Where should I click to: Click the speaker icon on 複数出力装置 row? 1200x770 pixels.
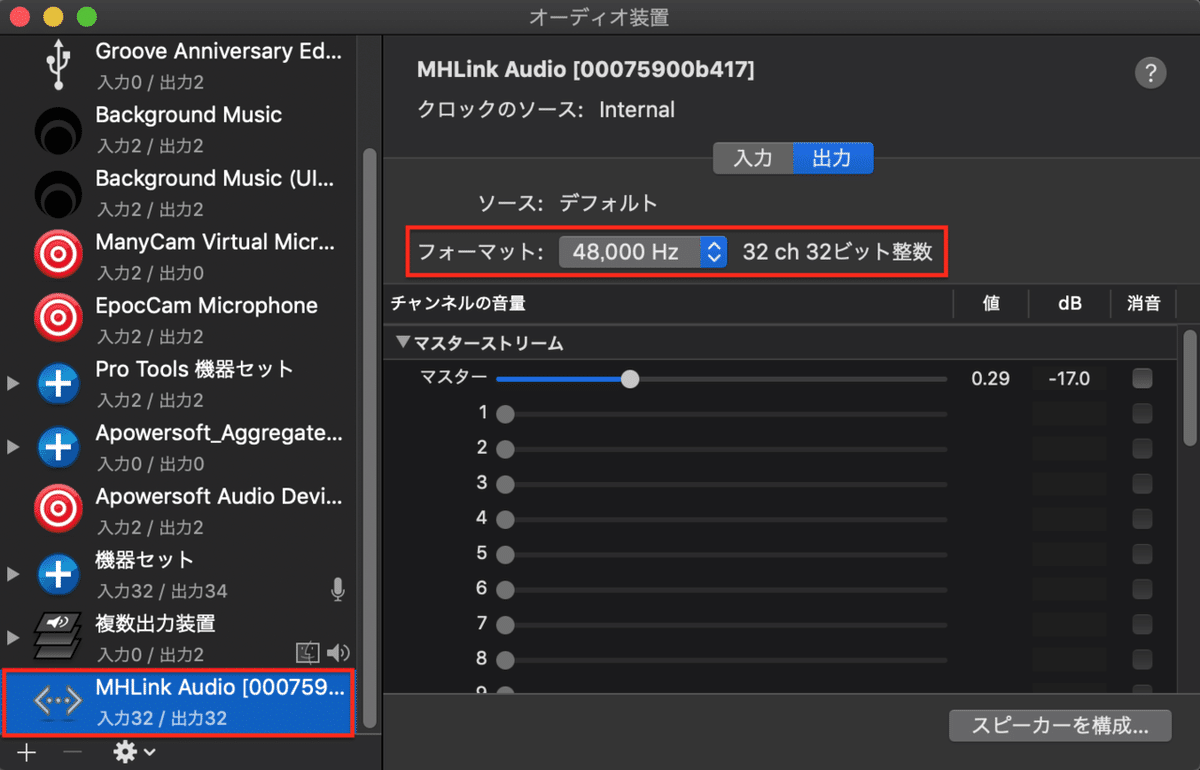coord(339,654)
